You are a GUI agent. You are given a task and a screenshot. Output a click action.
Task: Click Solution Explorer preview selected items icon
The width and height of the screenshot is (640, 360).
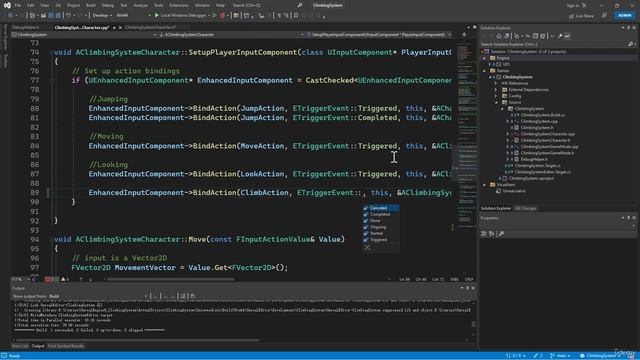point(567,36)
